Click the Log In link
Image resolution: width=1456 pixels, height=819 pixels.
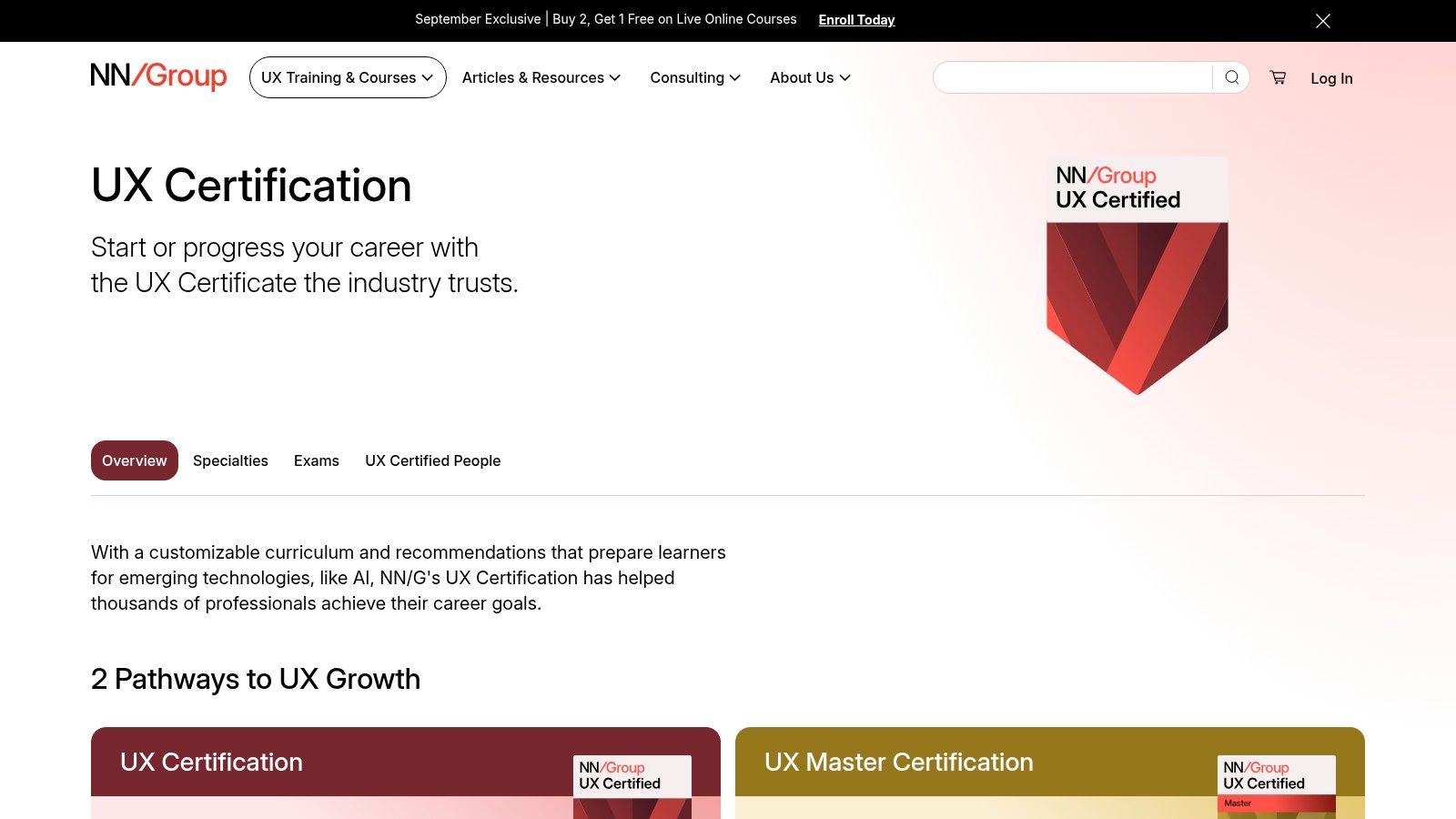[1331, 78]
